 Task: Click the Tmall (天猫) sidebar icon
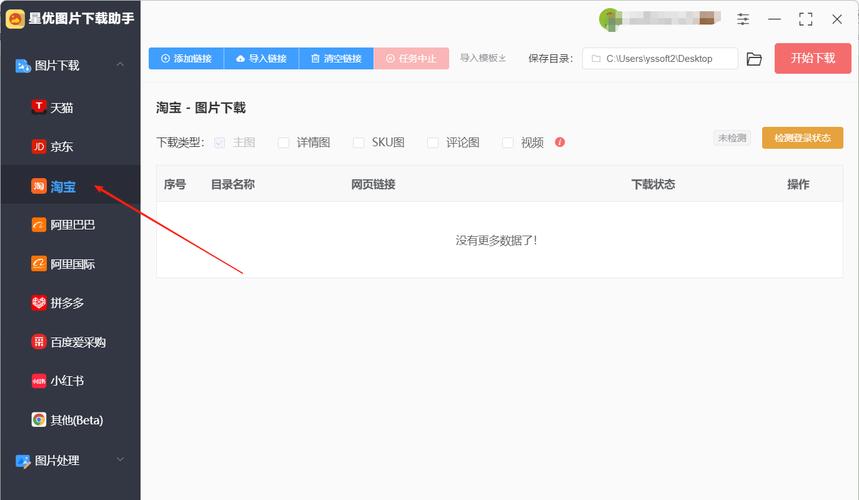(39, 107)
